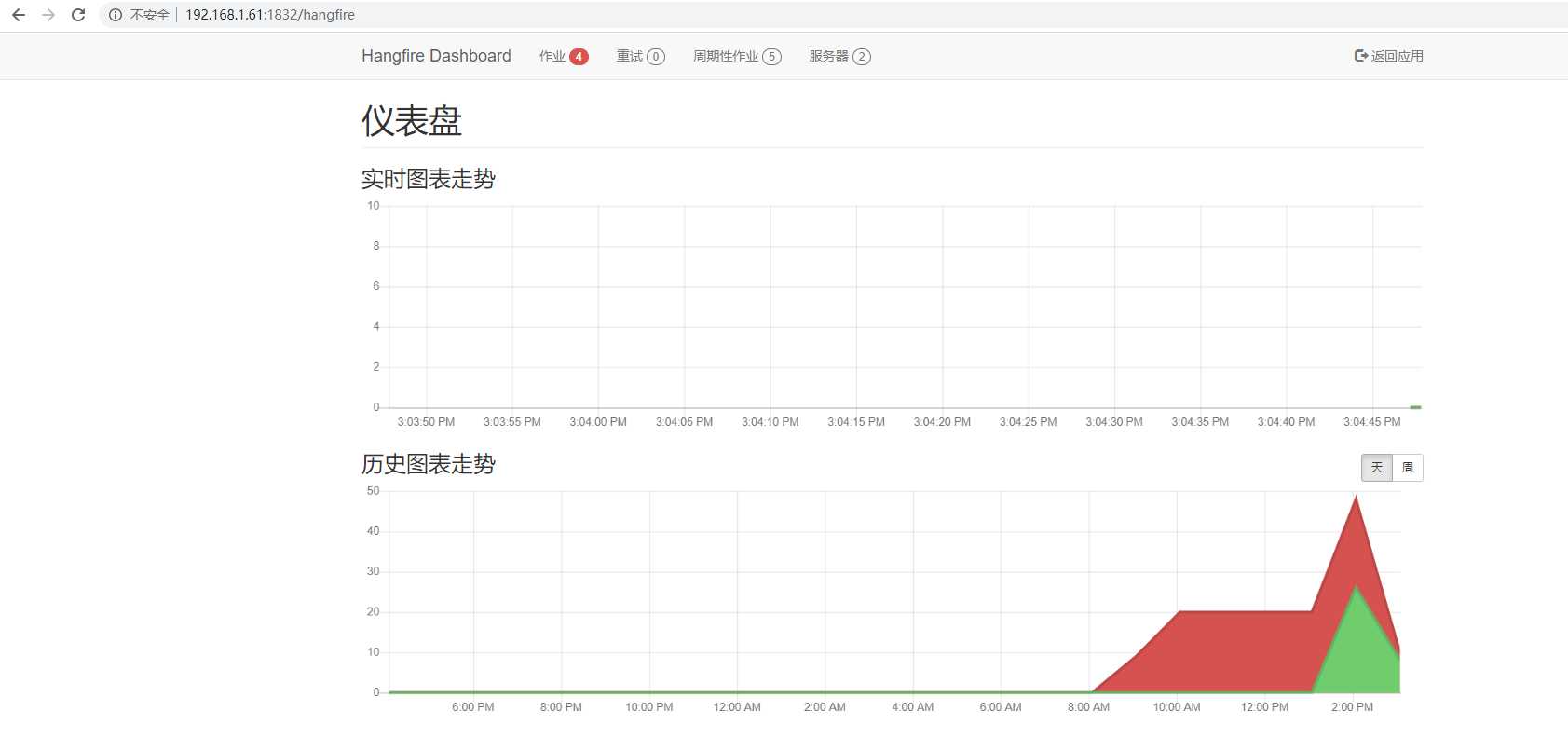Click the 6:00 PM history axis label
The height and width of the screenshot is (738, 1568).
tap(473, 707)
